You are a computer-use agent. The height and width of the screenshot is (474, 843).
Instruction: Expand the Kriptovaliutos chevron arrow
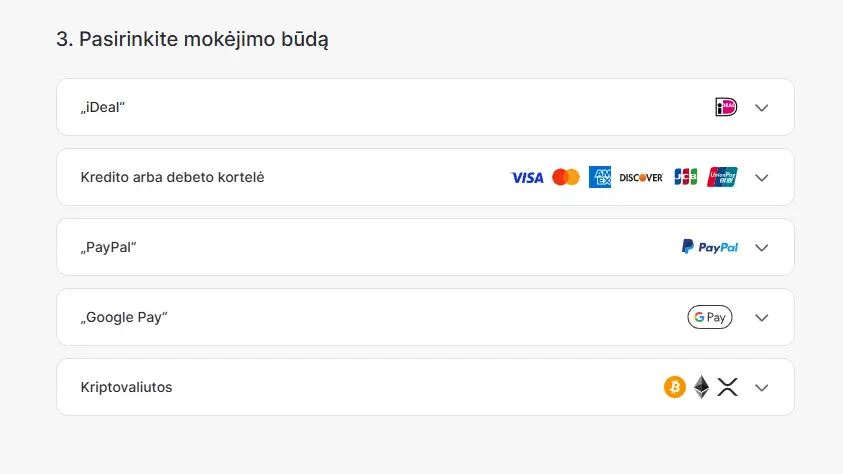coord(762,388)
